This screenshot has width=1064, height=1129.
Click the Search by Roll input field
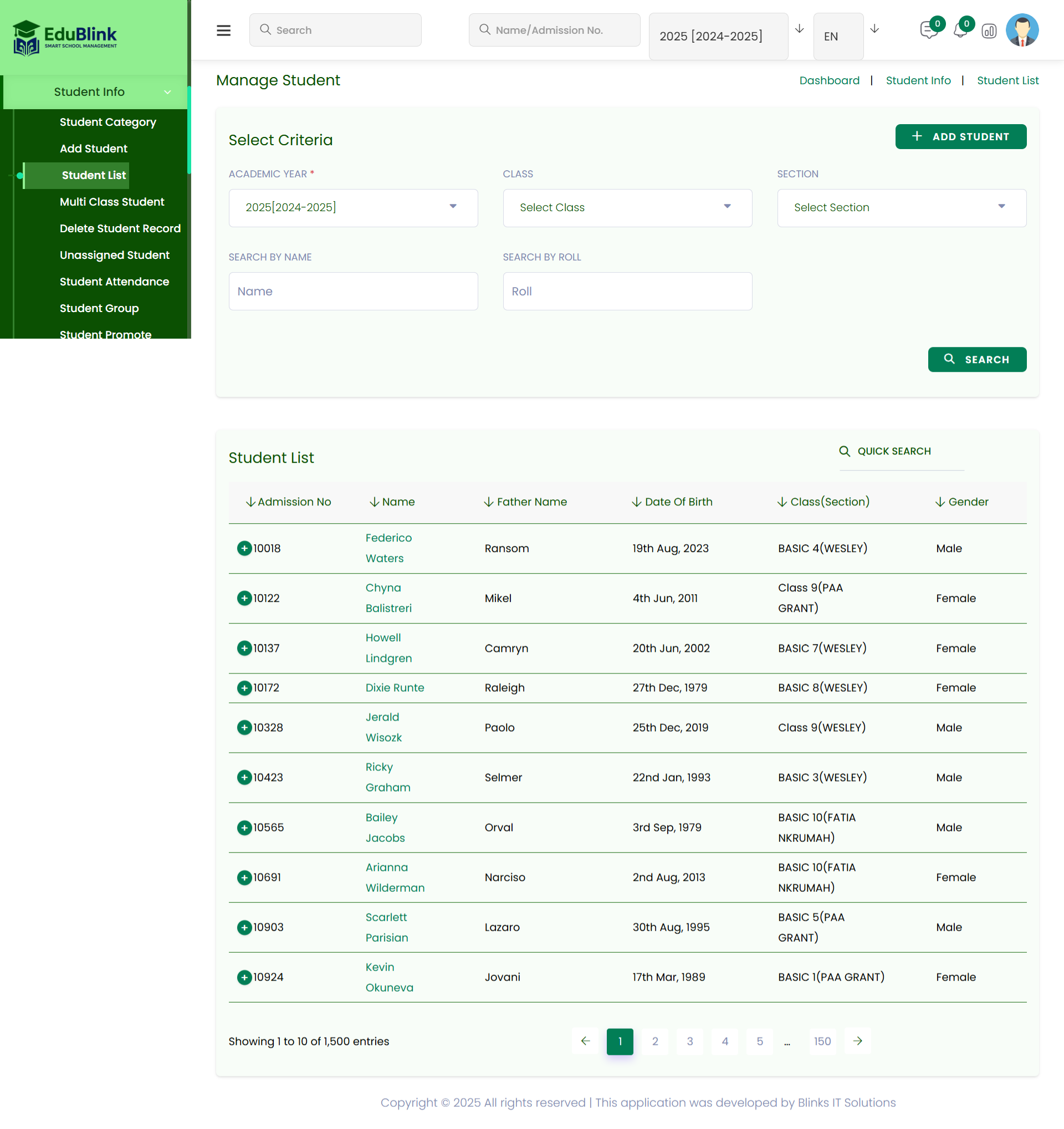coord(627,292)
